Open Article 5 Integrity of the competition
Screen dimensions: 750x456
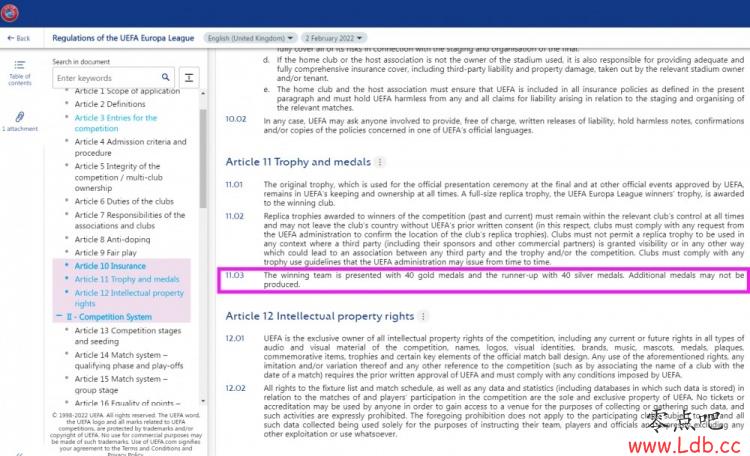pyautogui.click(x=119, y=177)
